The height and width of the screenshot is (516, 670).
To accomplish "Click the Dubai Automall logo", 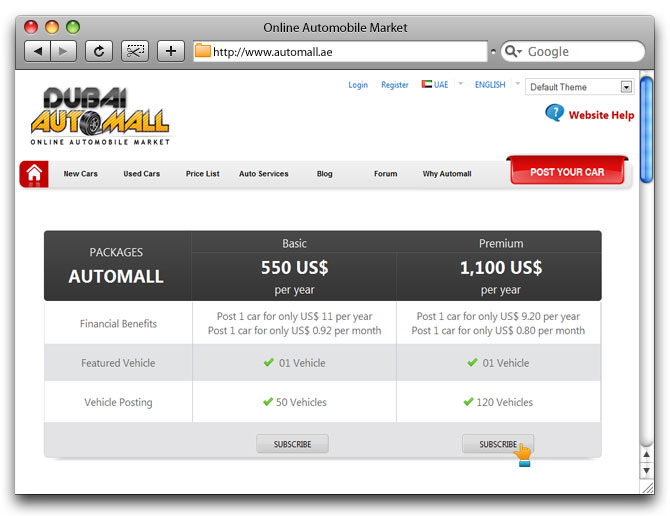I will click(x=100, y=116).
